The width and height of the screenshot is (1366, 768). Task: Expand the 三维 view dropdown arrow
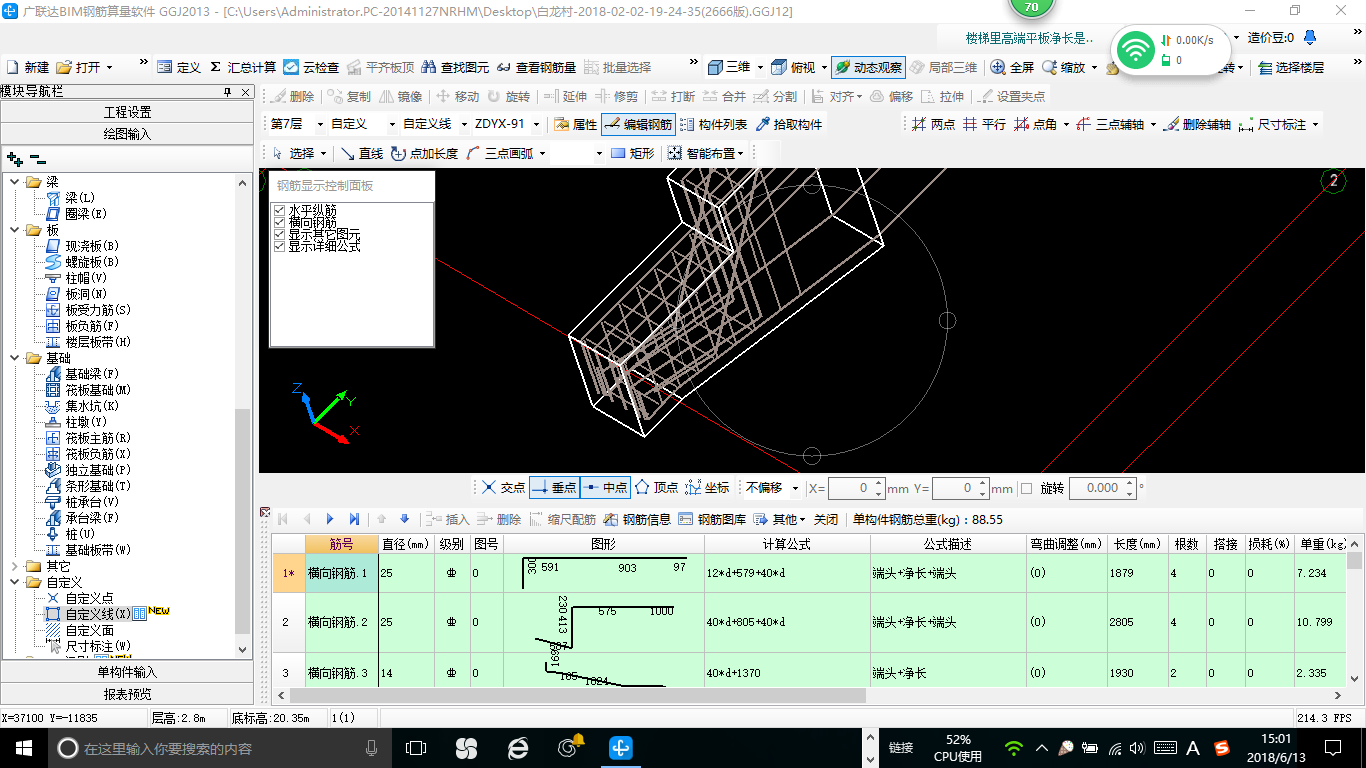click(761, 67)
